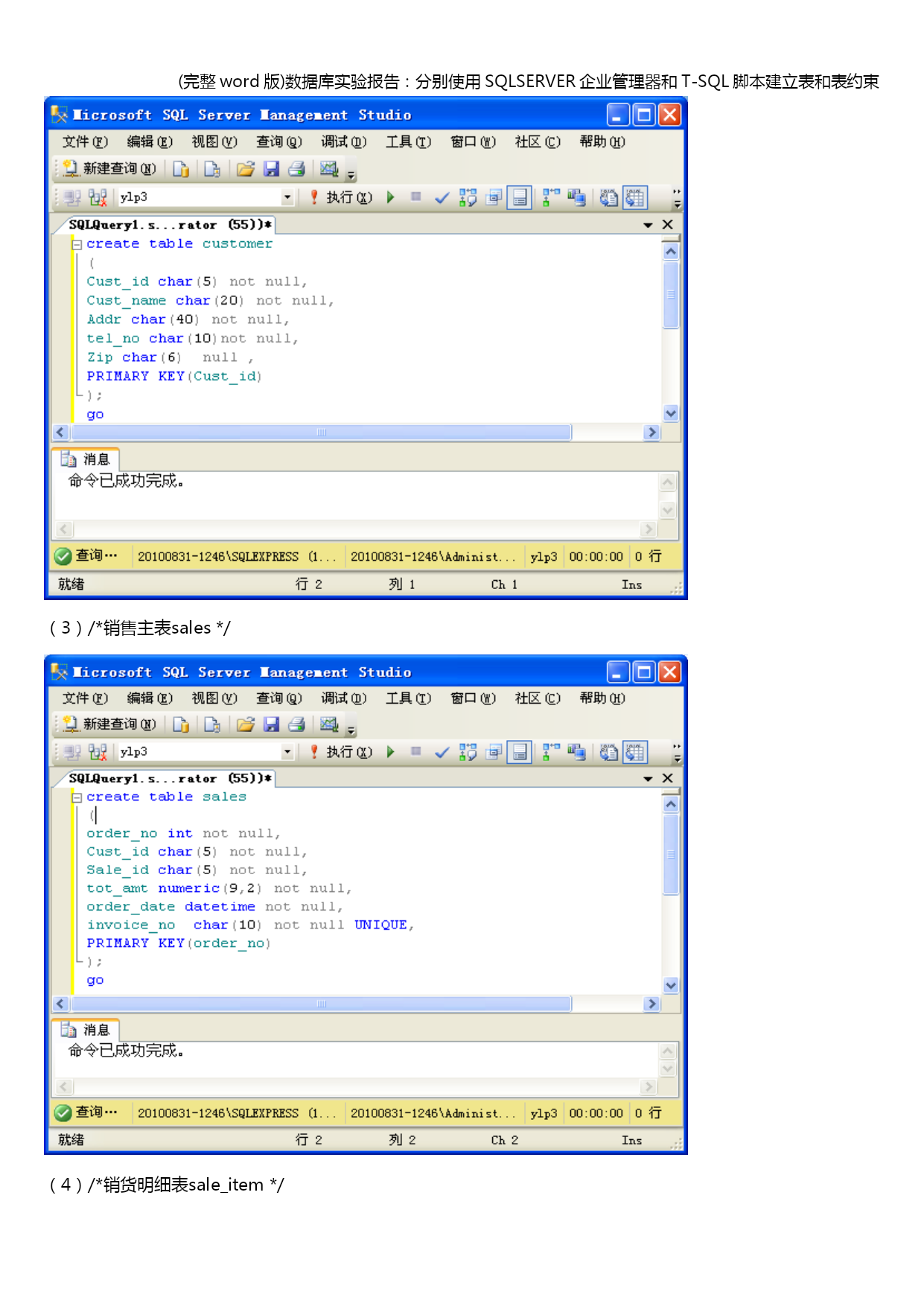The height and width of the screenshot is (1306, 924).
Task: Click New Query button in sales window
Action: pyautogui.click(x=109, y=724)
